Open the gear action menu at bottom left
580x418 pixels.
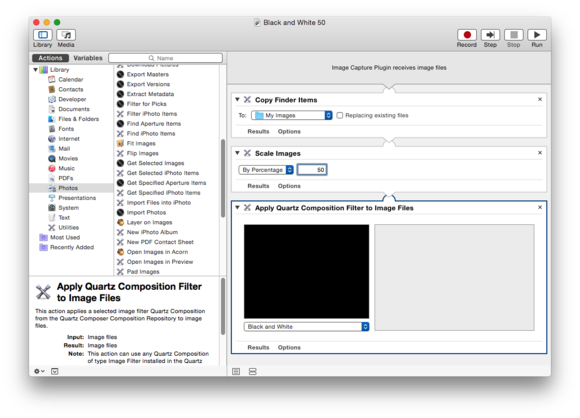coord(39,371)
